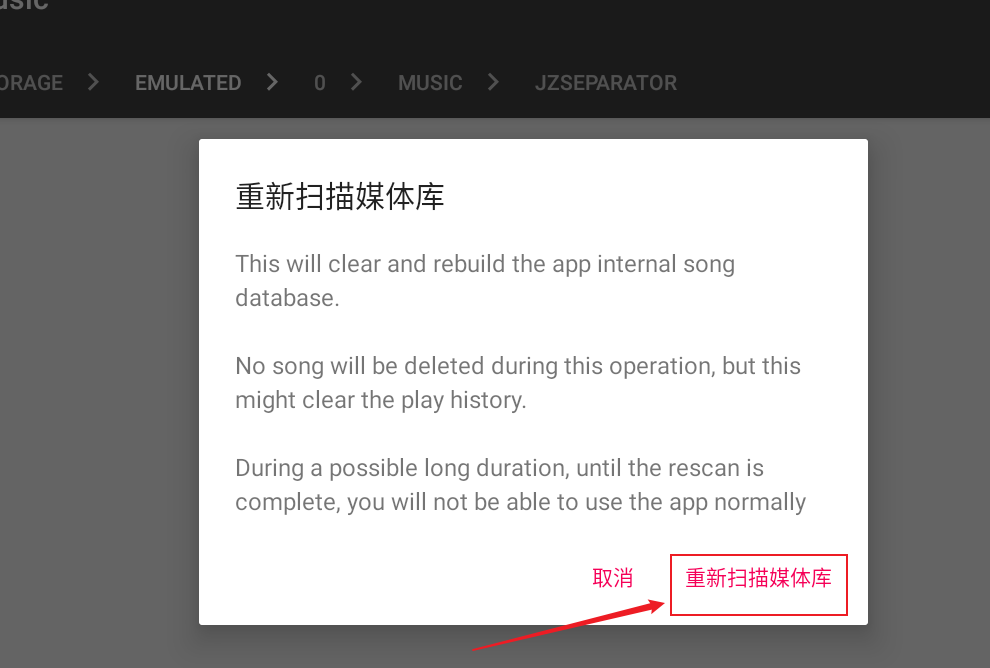Screen dimensions: 990x668
Task: Click the partially visible Music header title
Action: point(24,5)
